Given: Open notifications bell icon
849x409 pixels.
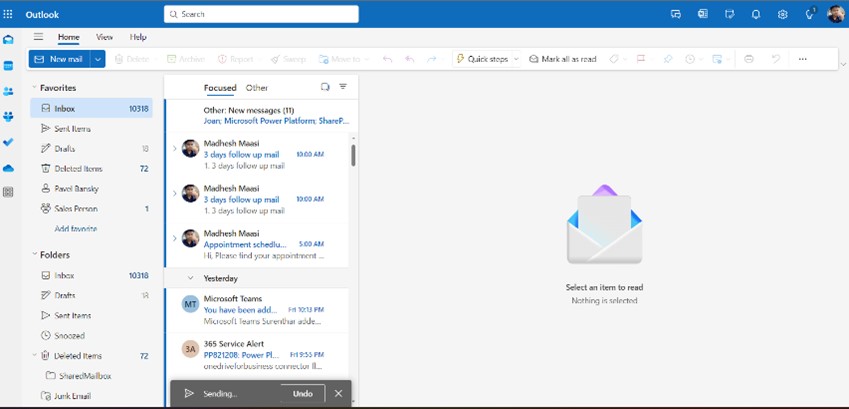Looking at the screenshot, I should pos(756,15).
